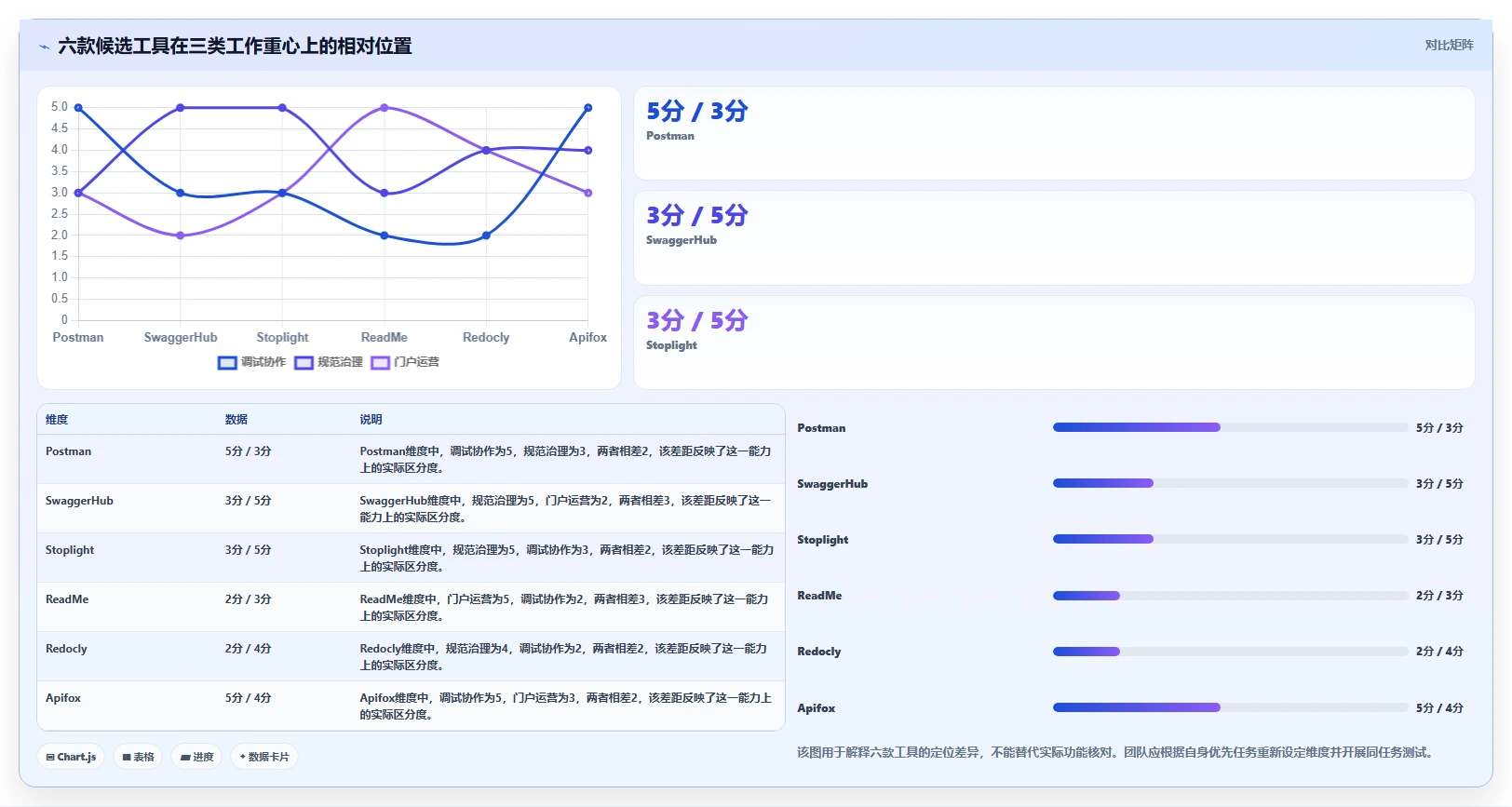Click the SwaggerHub x-axis label on chart
1512x807 pixels.
(x=181, y=338)
